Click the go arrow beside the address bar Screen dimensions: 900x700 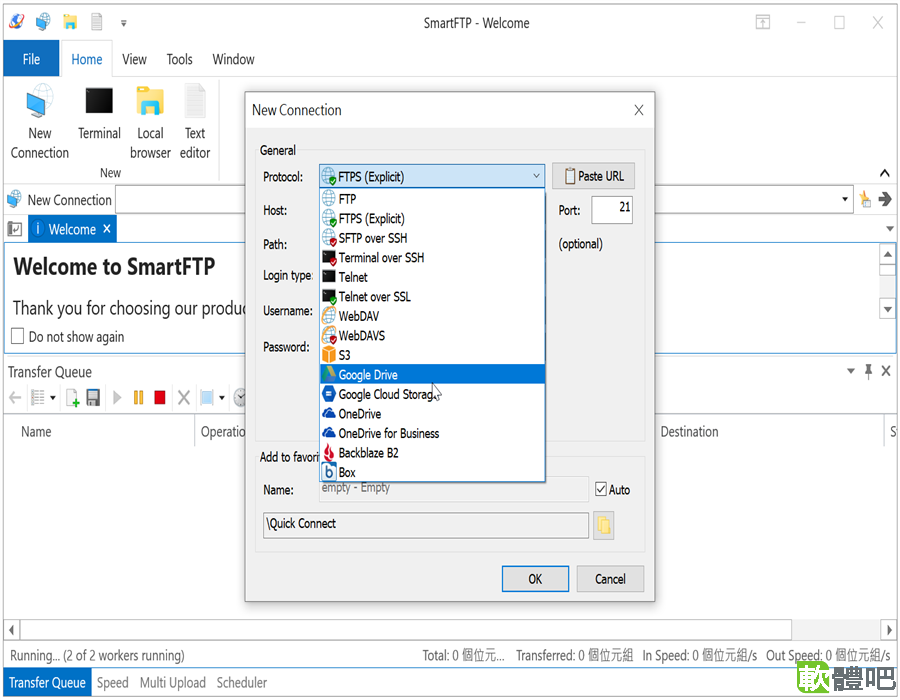885,199
